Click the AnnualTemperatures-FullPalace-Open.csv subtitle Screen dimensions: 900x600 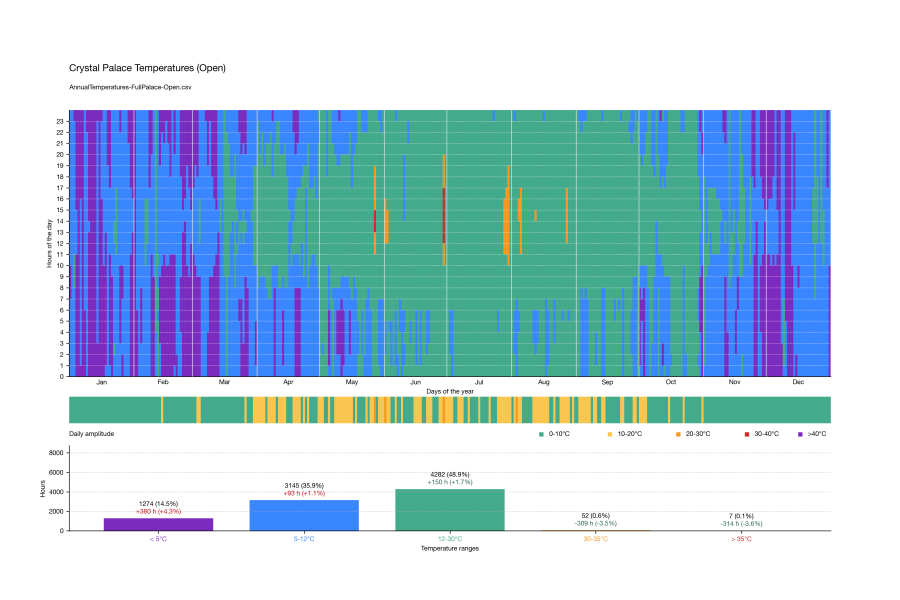tap(130, 87)
